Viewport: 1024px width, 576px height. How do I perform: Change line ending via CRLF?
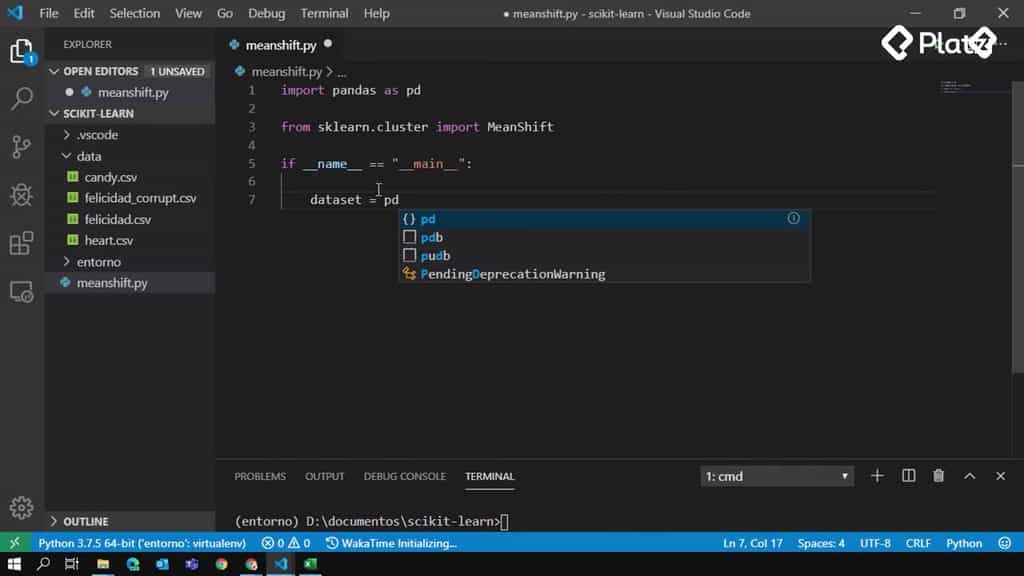point(918,543)
